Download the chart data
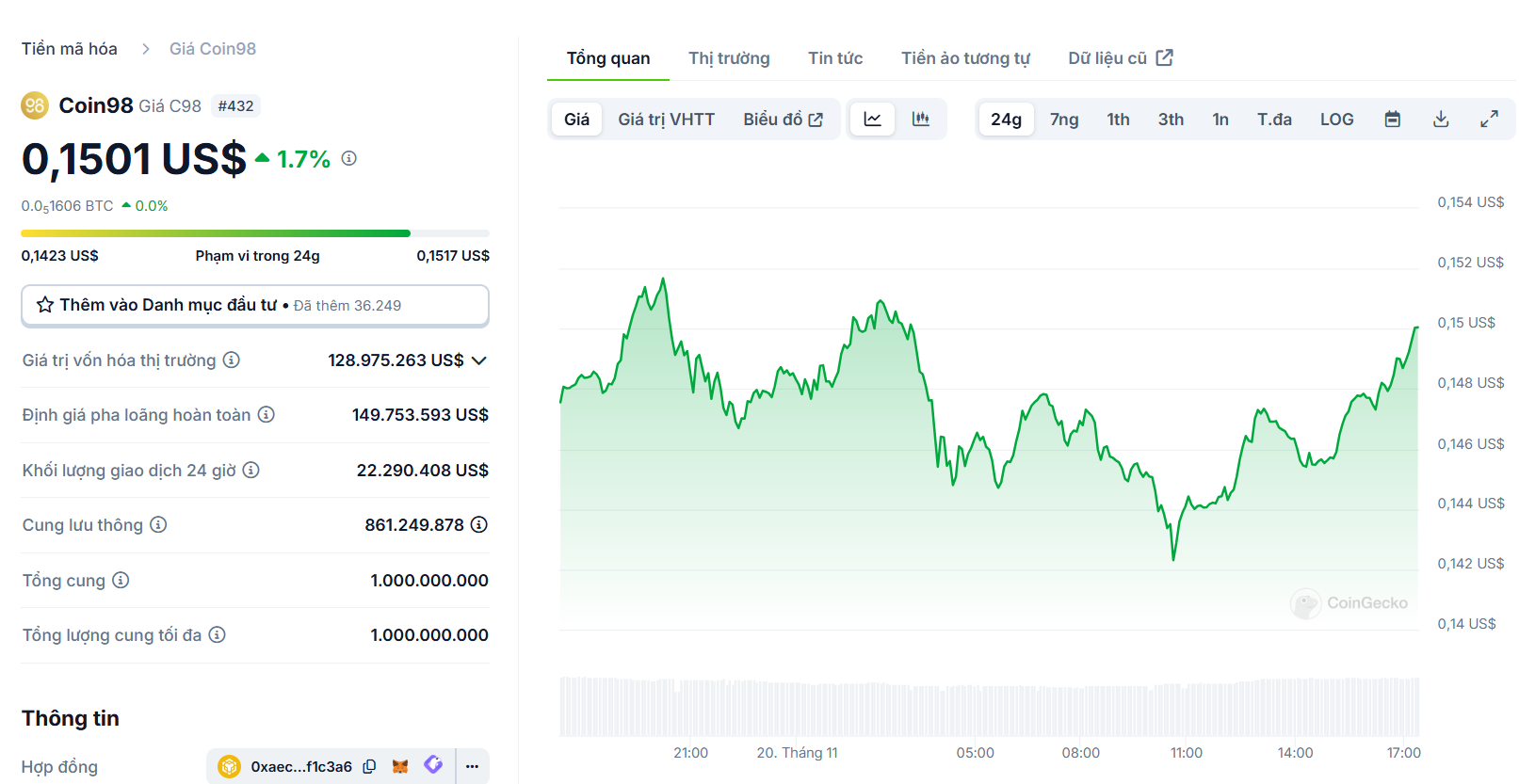The height and width of the screenshot is (784, 1519). coord(1441,120)
